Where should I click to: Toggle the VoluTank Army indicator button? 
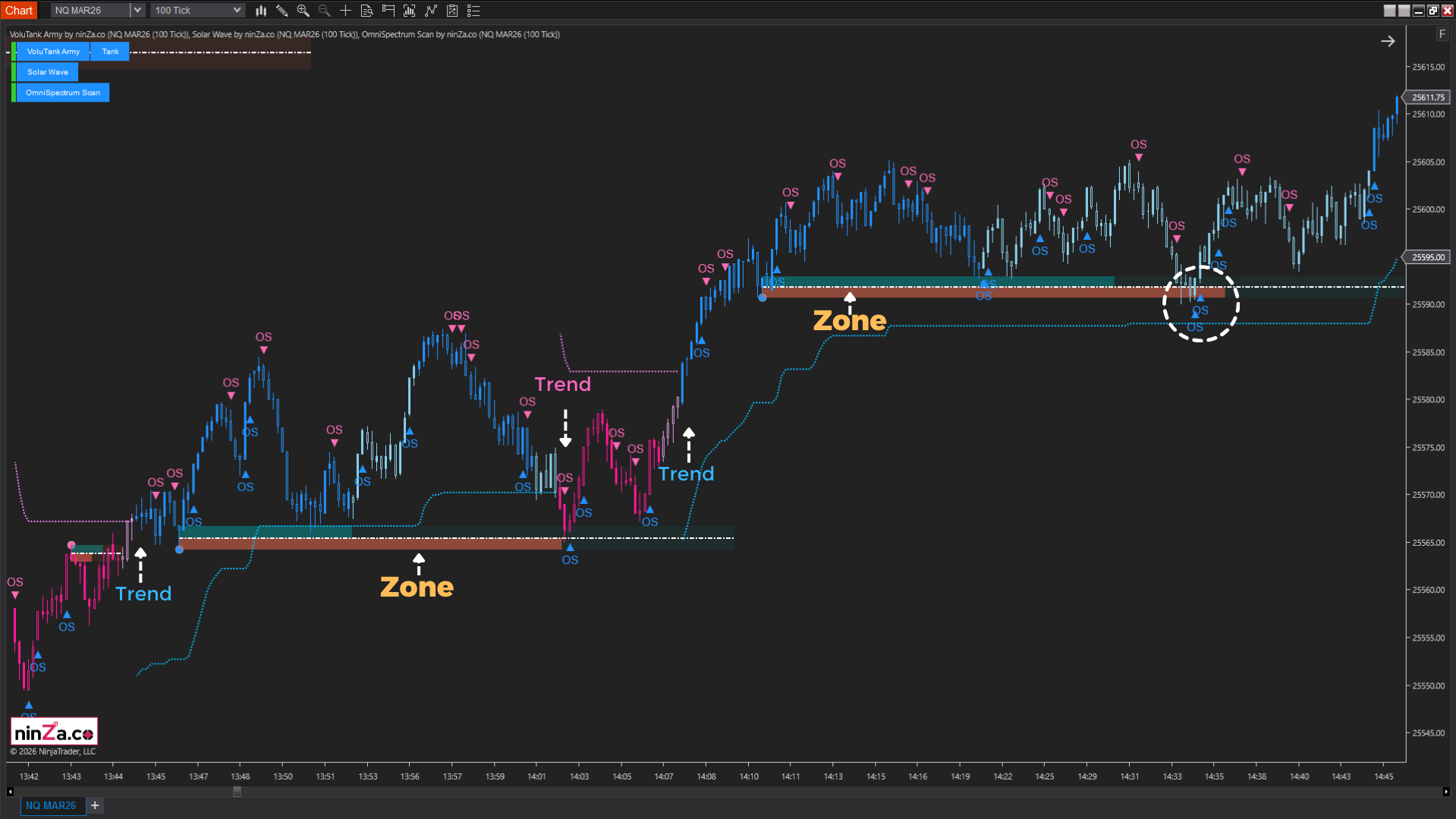[x=53, y=52]
